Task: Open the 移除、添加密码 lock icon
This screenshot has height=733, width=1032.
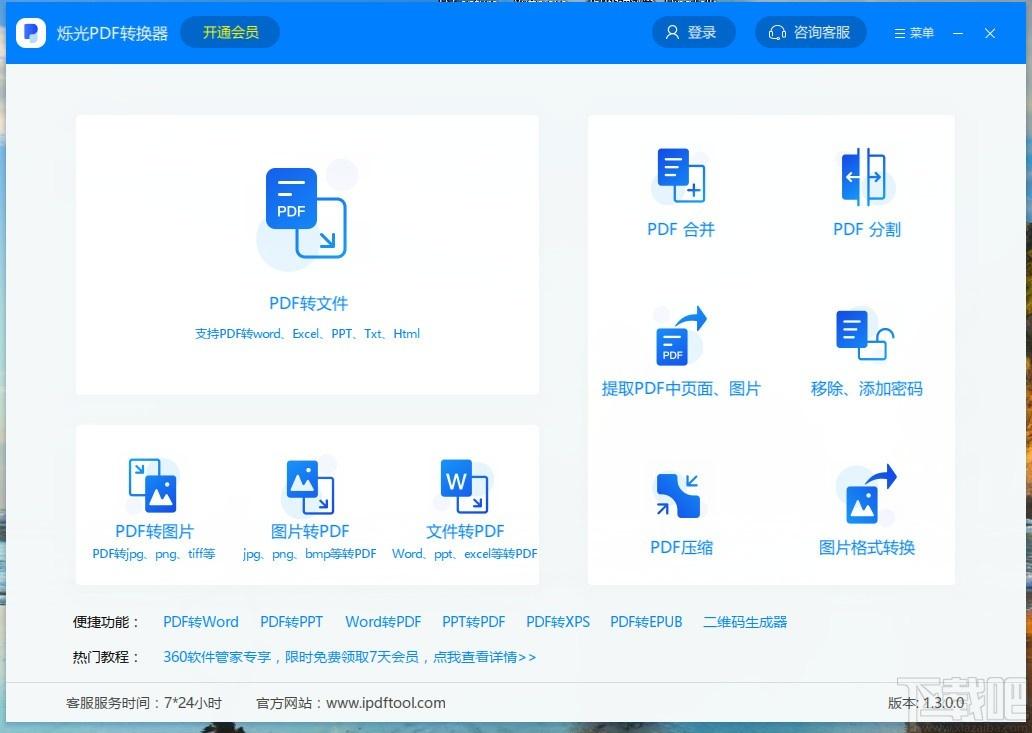Action: [865, 335]
